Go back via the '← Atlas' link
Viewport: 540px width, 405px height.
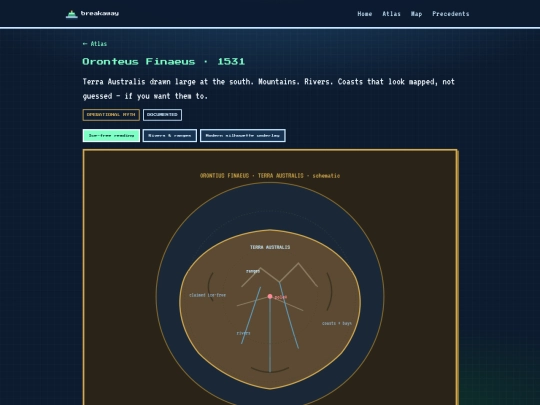click(x=95, y=44)
